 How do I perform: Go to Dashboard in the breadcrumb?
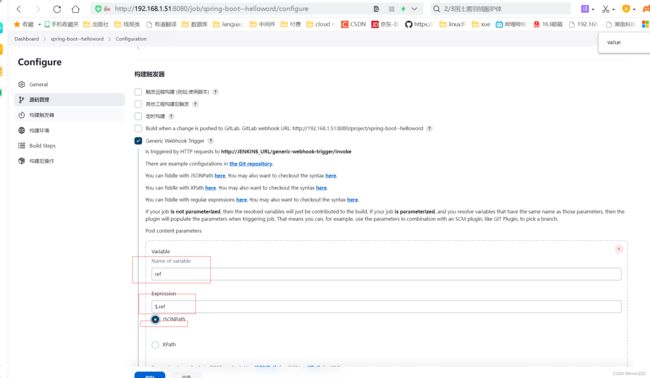coord(27,39)
